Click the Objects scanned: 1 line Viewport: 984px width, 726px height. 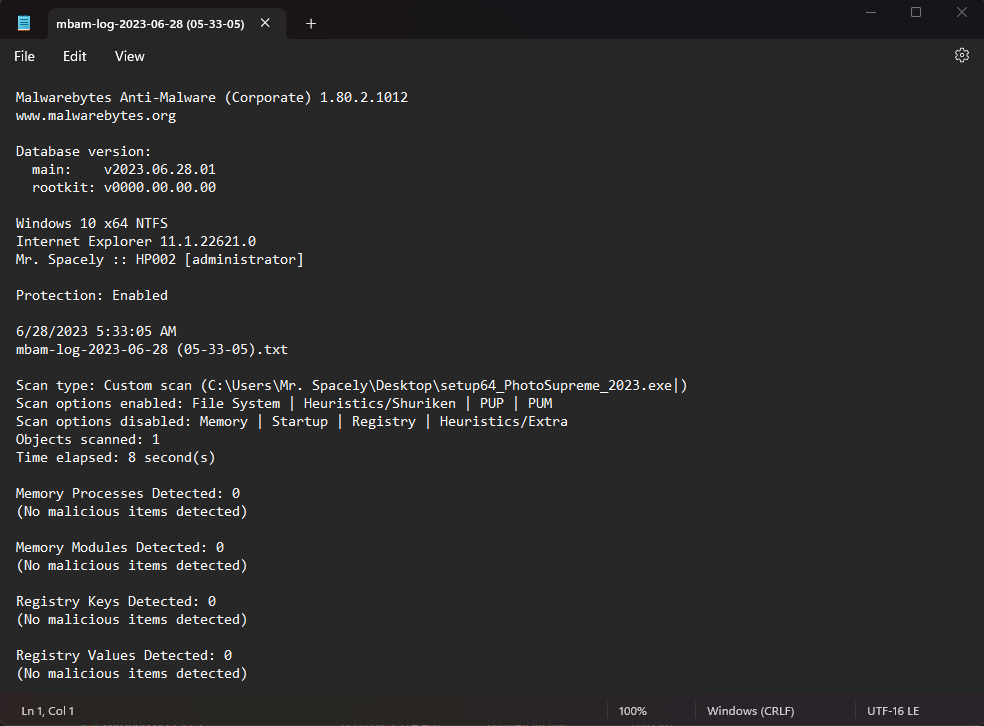88,439
